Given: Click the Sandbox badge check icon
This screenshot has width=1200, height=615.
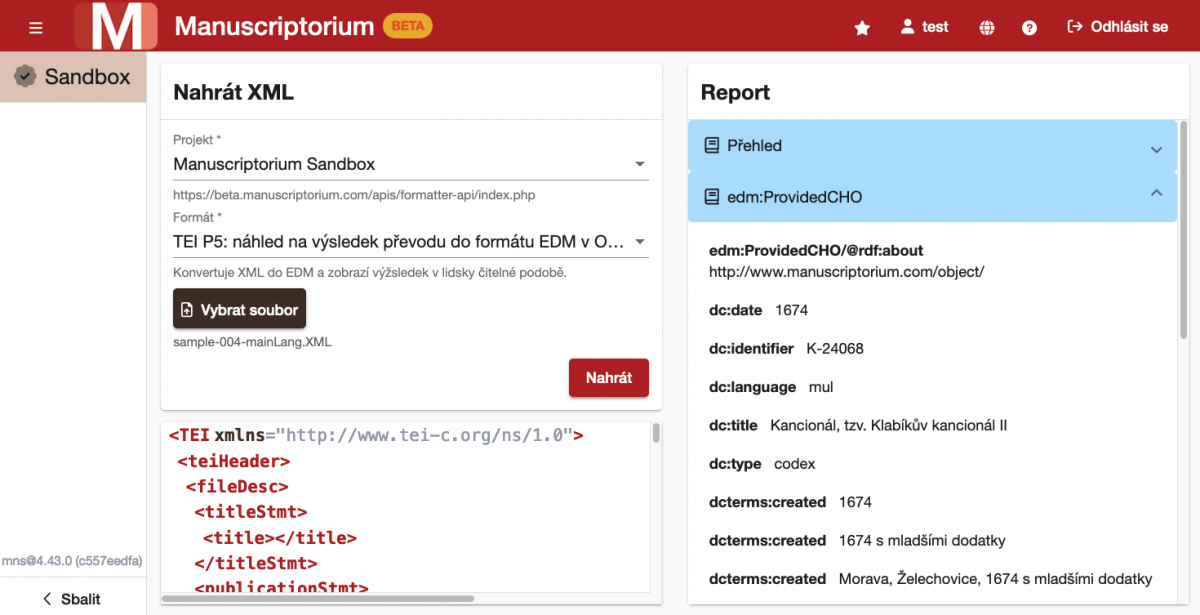Looking at the screenshot, I should pyautogui.click(x=25, y=77).
